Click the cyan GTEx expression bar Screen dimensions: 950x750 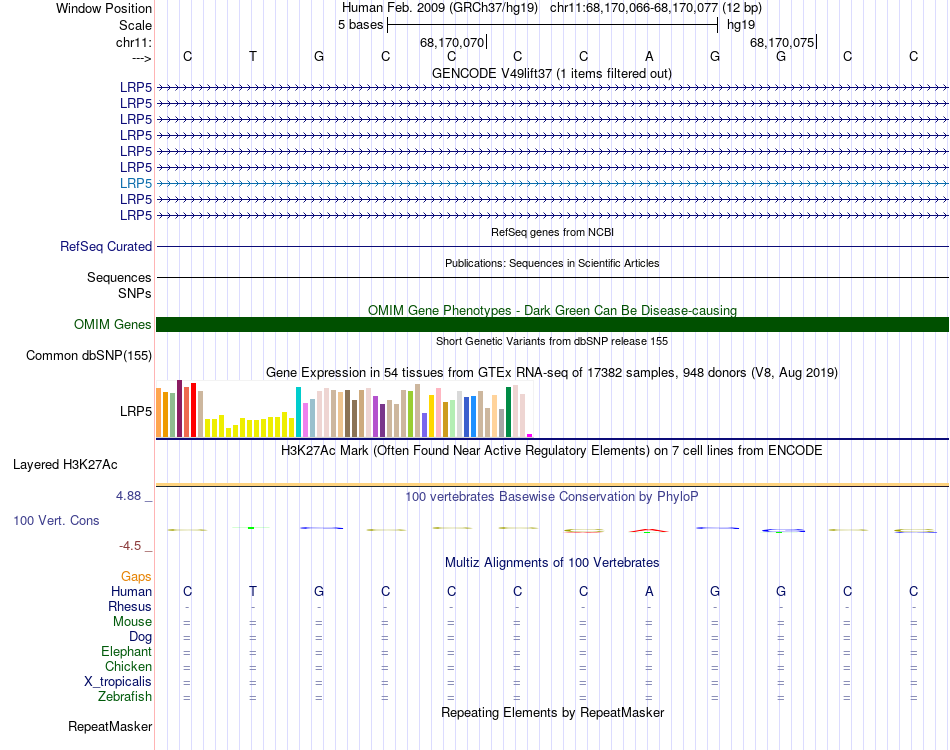point(298,412)
